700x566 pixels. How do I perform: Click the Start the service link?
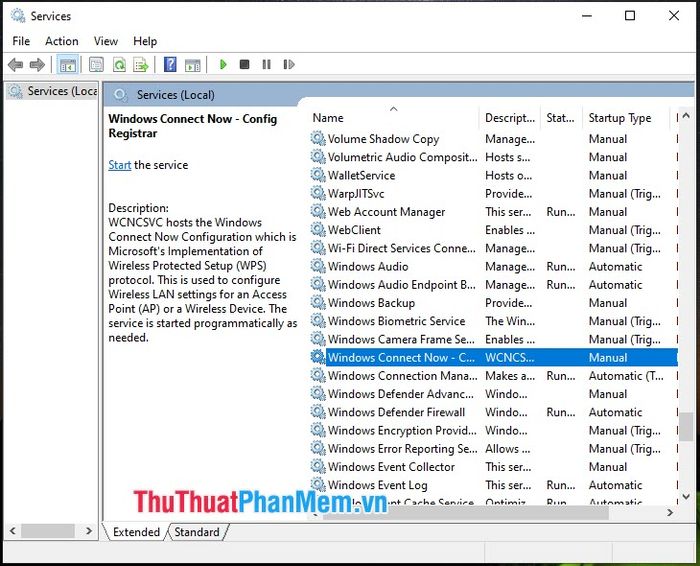click(120, 165)
